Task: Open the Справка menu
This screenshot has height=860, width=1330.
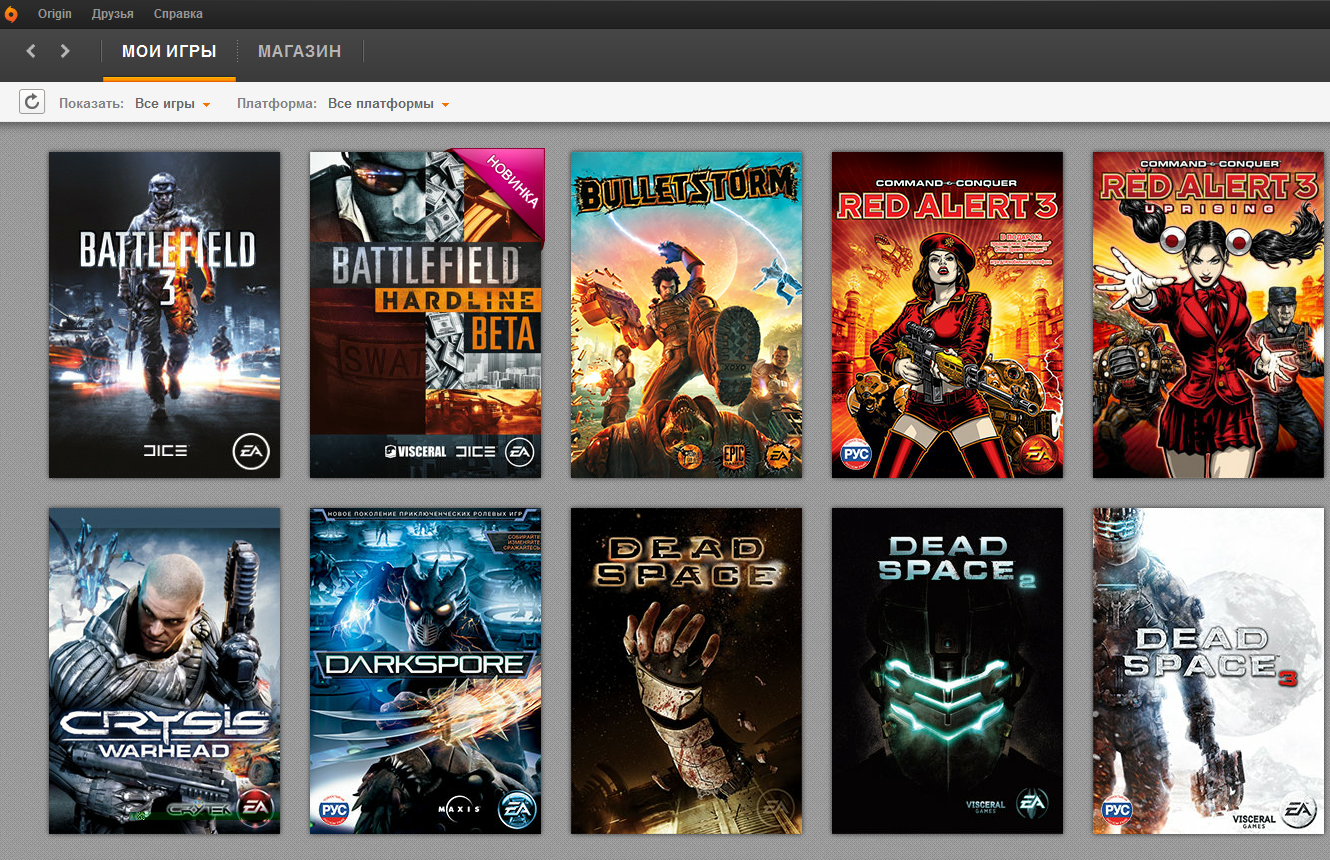Action: point(178,14)
